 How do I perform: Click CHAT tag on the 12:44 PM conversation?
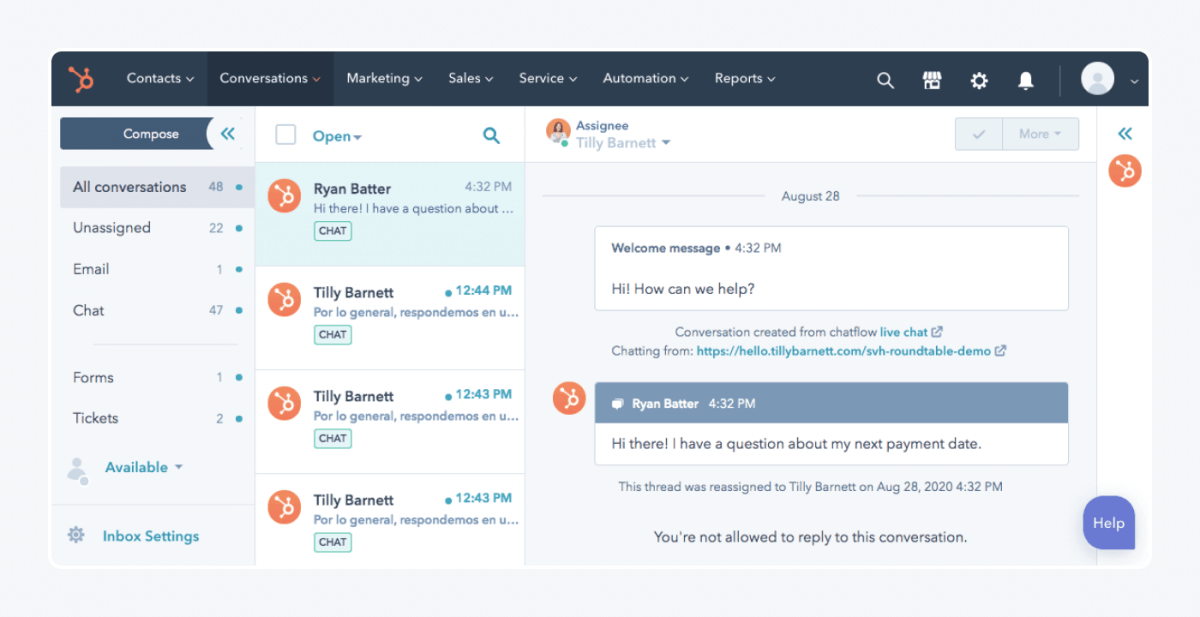pos(333,334)
